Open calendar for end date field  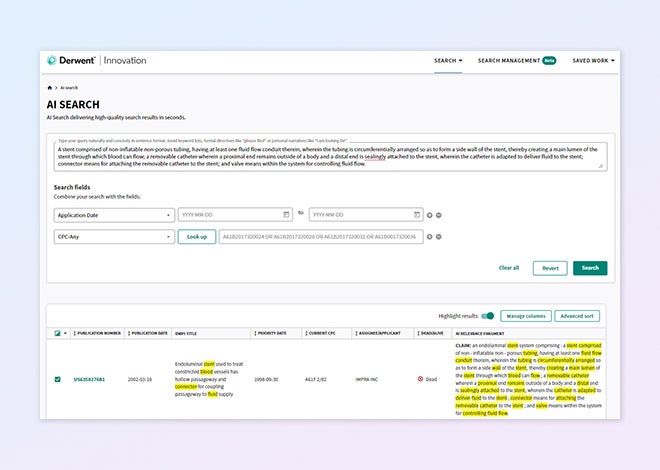click(x=417, y=214)
